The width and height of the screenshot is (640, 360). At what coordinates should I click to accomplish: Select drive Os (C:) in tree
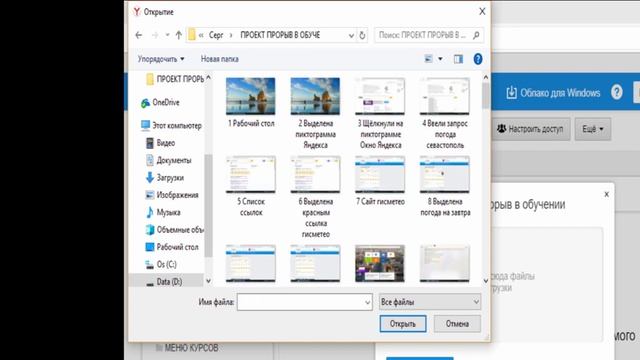(x=161, y=264)
